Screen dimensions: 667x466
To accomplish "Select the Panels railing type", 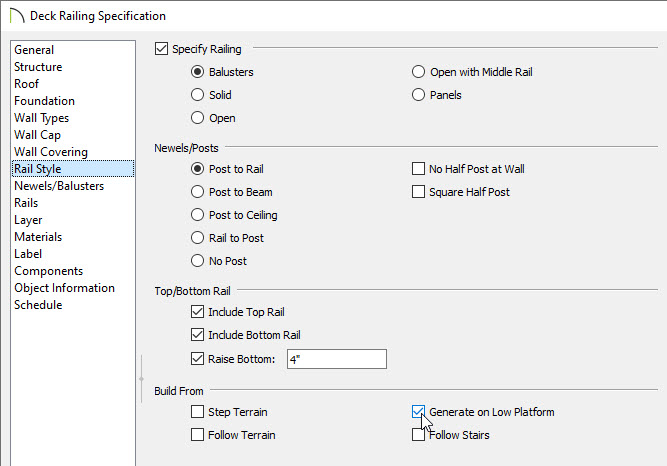I will 419,94.
